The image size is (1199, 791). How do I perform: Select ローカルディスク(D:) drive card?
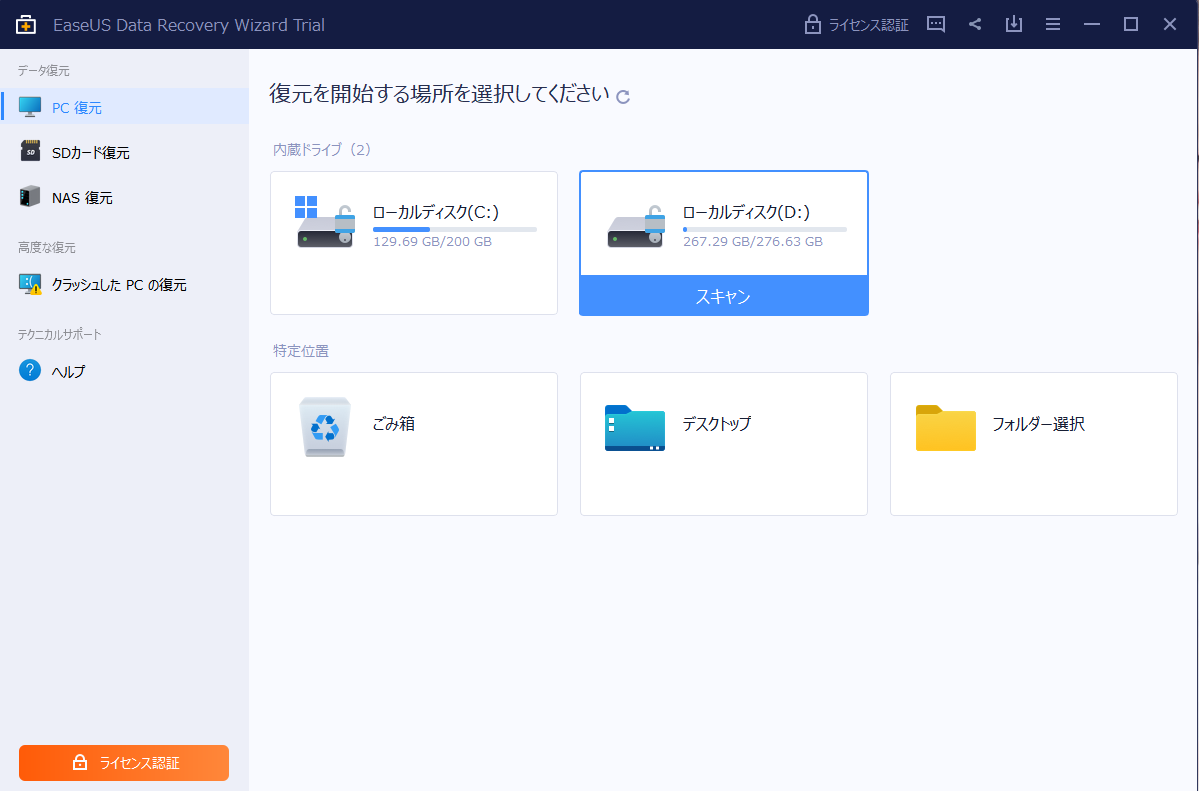pyautogui.click(x=723, y=243)
